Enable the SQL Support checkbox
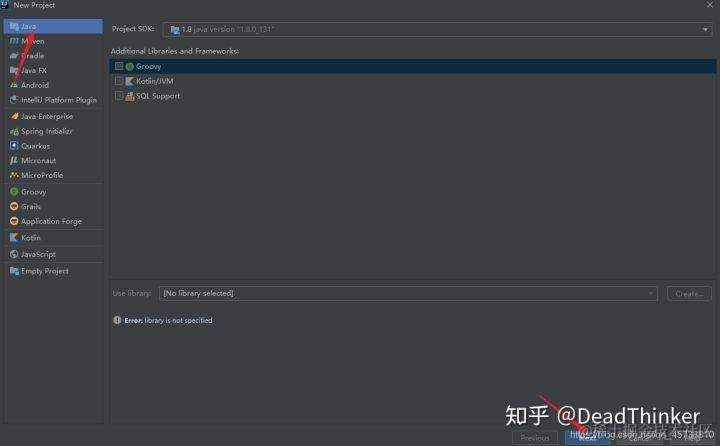 [x=119, y=96]
